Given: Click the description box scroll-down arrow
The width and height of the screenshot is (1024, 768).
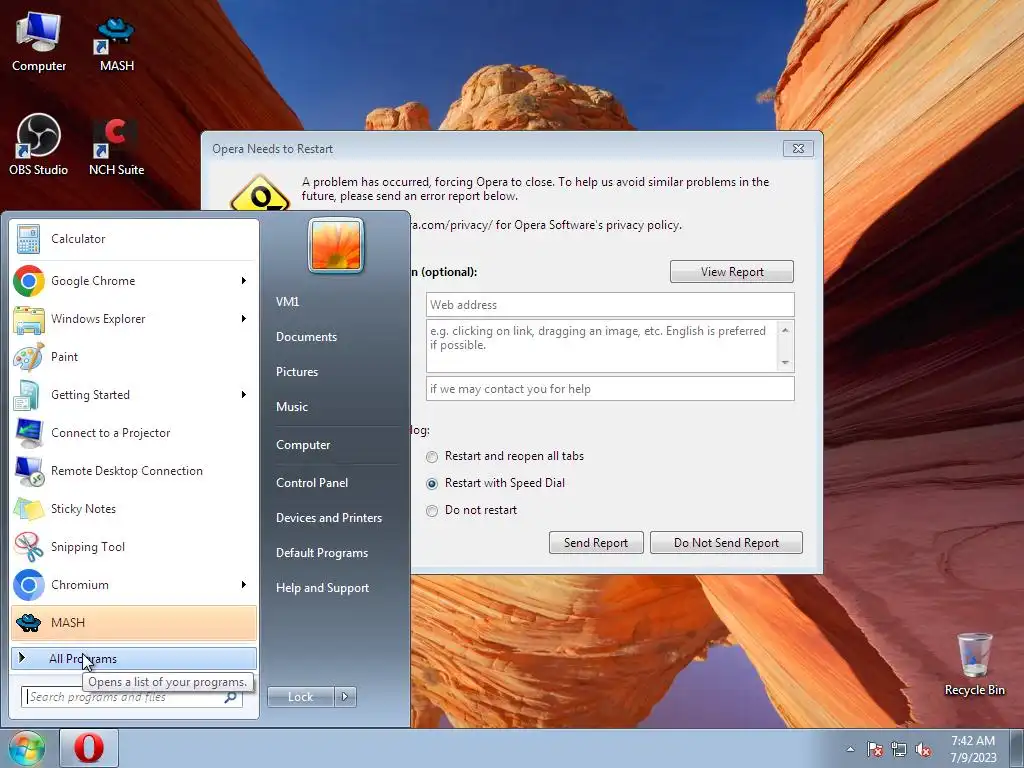Looking at the screenshot, I should coord(785,362).
